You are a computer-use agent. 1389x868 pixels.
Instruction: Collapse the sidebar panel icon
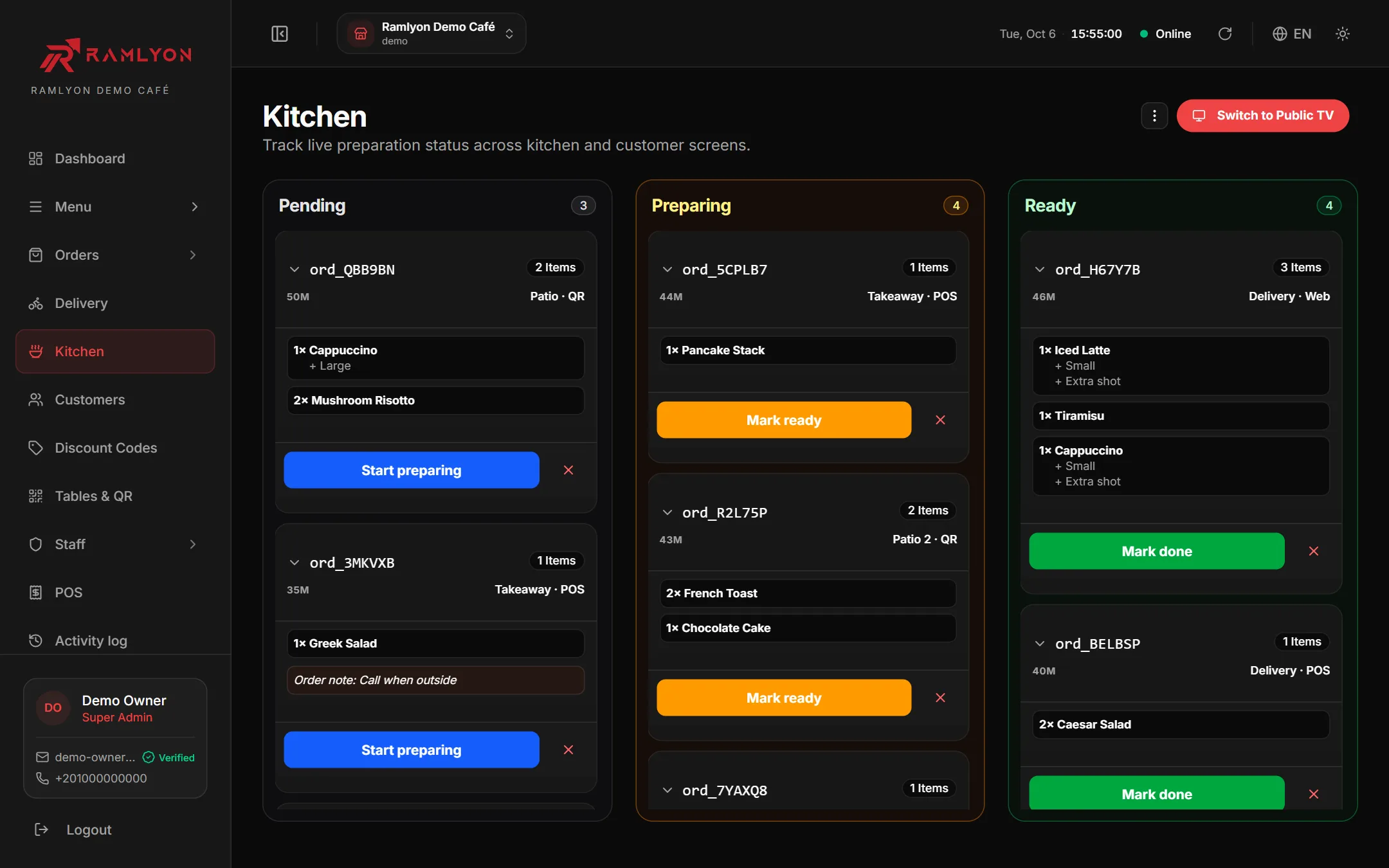pos(280,33)
